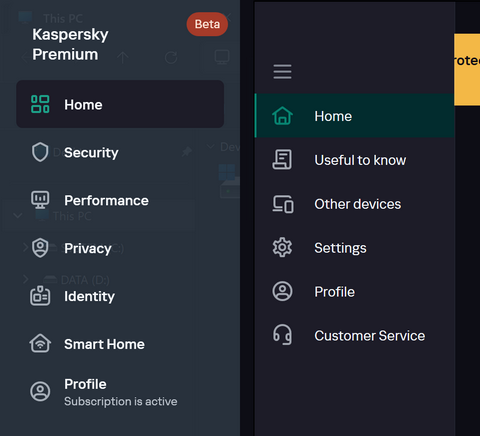Open the hamburger menu icon
This screenshot has width=480, height=436.
(x=282, y=72)
